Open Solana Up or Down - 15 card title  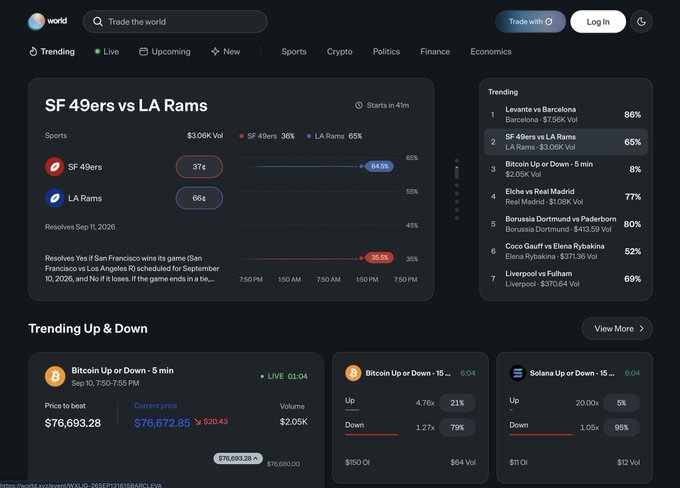point(572,373)
